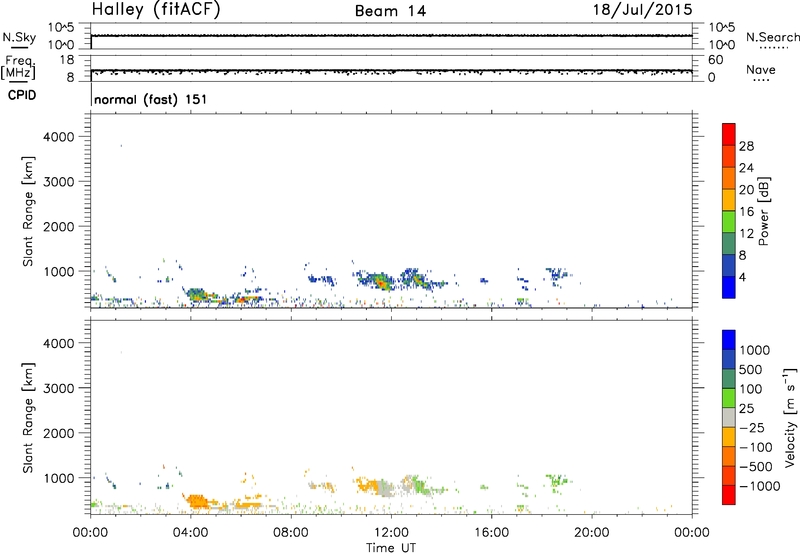Click the '−100' label on Velocity colorbar
800x554 pixels.
tap(755, 447)
